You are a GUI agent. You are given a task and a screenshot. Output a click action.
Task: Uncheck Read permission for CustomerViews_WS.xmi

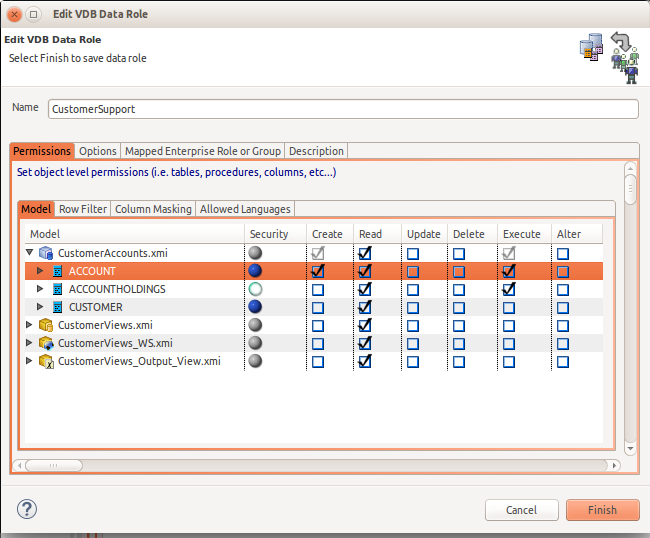pos(365,344)
